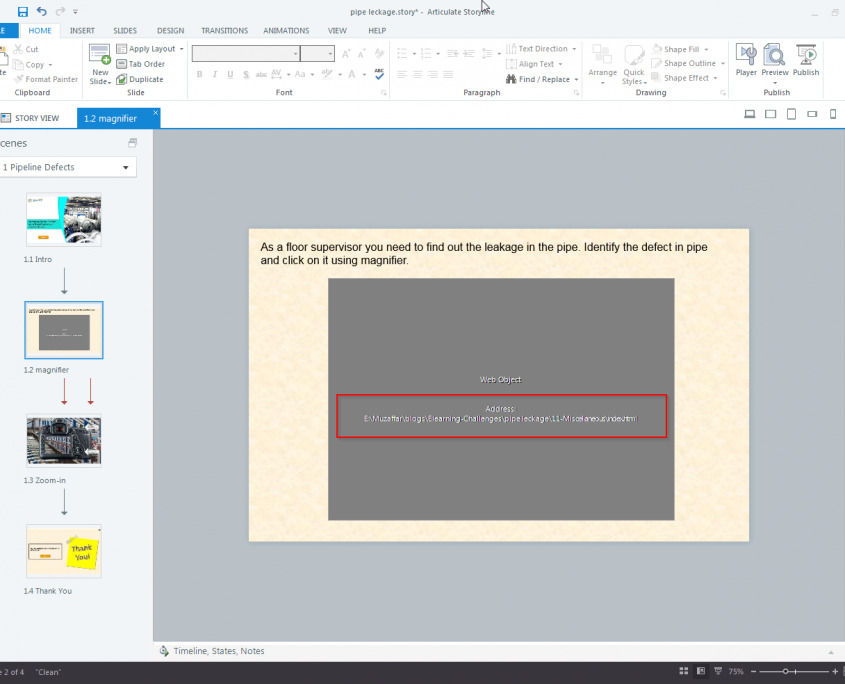
Task: Toggle bold formatting
Action: (x=199, y=74)
